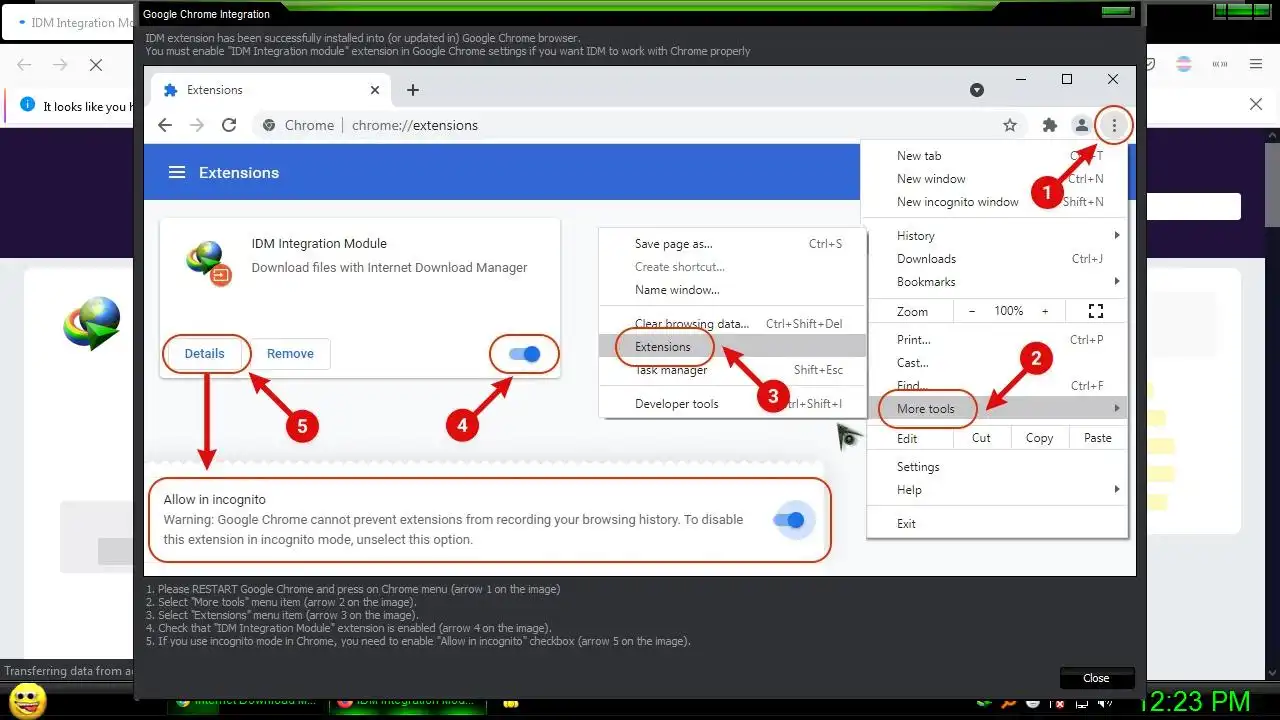Toggle the Allow in incognito switch
The height and width of the screenshot is (720, 1280).
(789, 520)
